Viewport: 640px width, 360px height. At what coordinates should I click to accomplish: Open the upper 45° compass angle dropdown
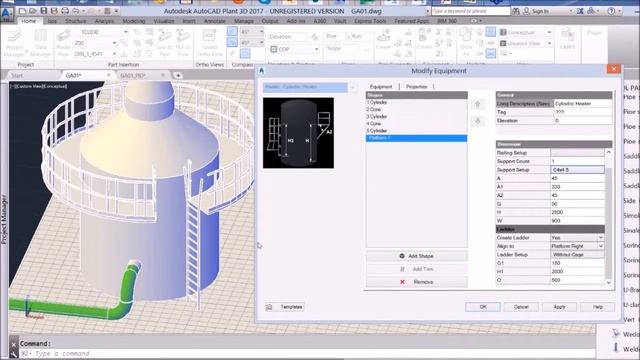point(261,31)
